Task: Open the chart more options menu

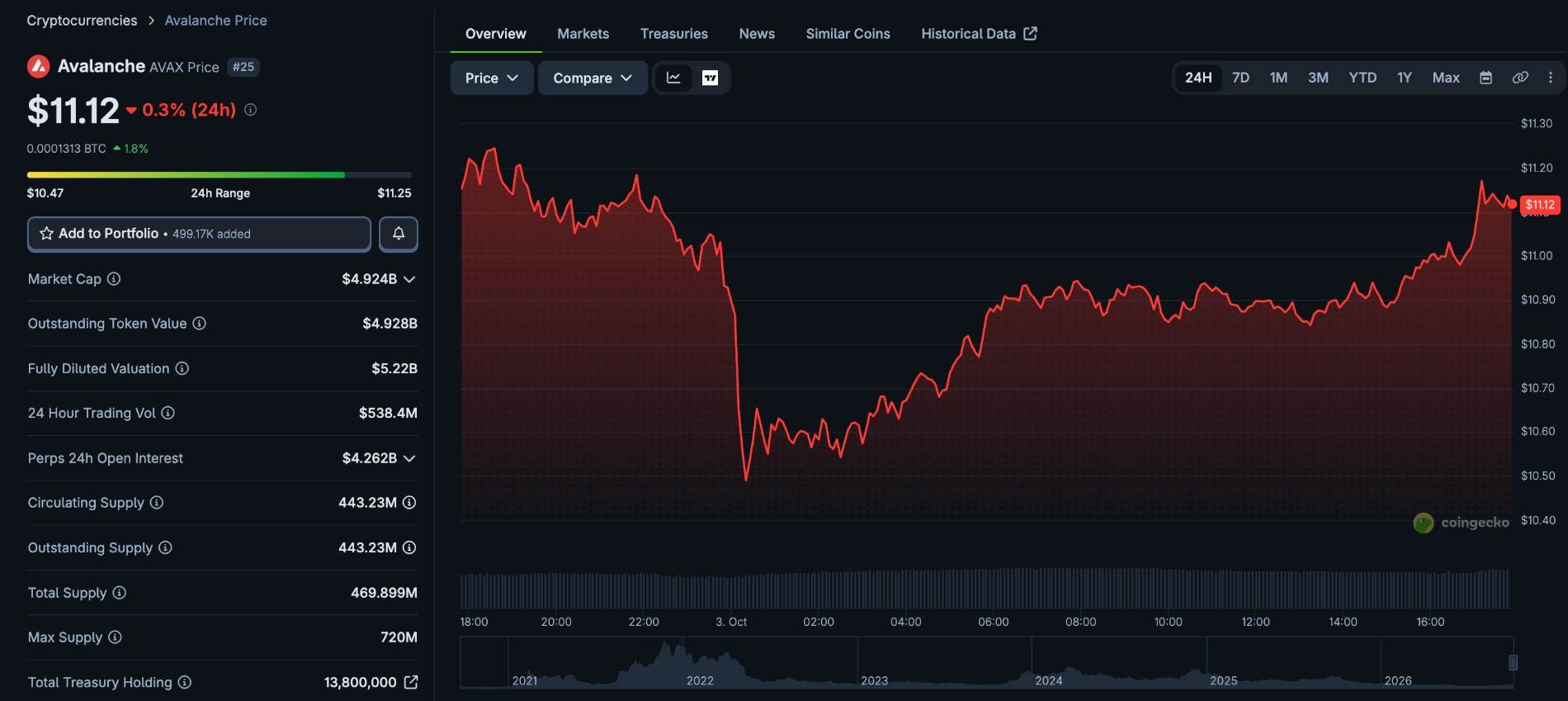Action: pyautogui.click(x=1551, y=78)
